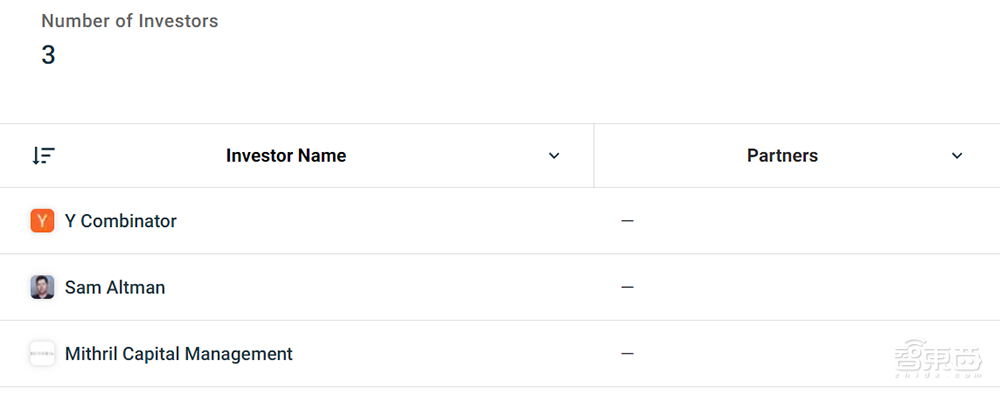Image resolution: width=1000 pixels, height=395 pixels.
Task: Click the Partners dash for Sam Altman
Action: (x=628, y=287)
